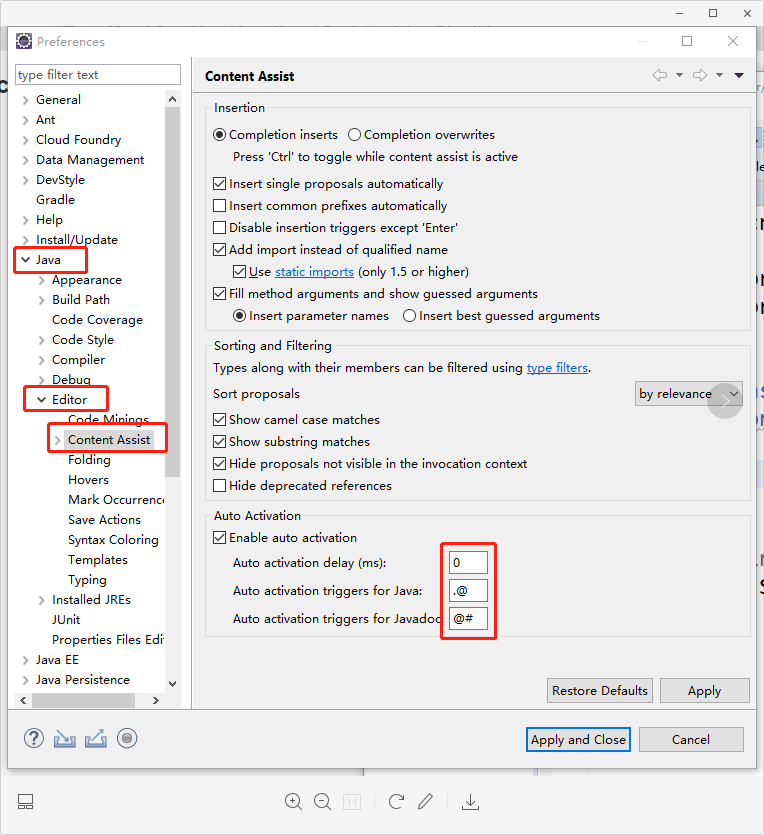This screenshot has width=764, height=835.
Task: Edit the image with the pencil icon
Action: tap(425, 801)
